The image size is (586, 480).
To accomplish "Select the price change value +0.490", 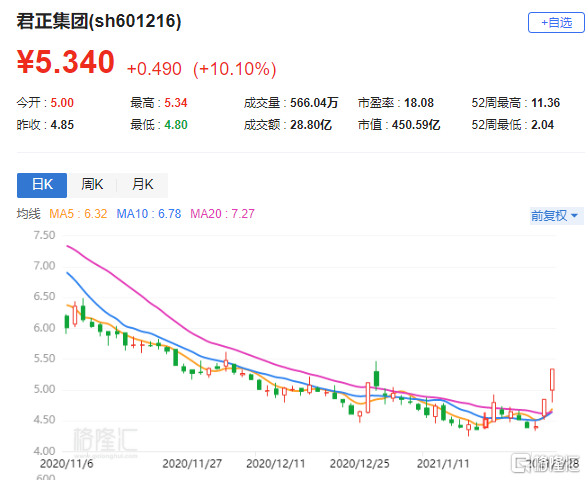I will click(x=154, y=69).
